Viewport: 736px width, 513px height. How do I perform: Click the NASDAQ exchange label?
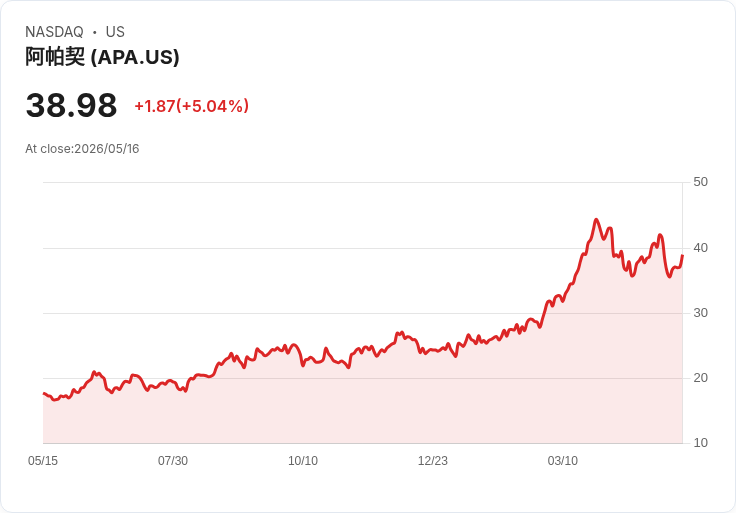point(54,32)
